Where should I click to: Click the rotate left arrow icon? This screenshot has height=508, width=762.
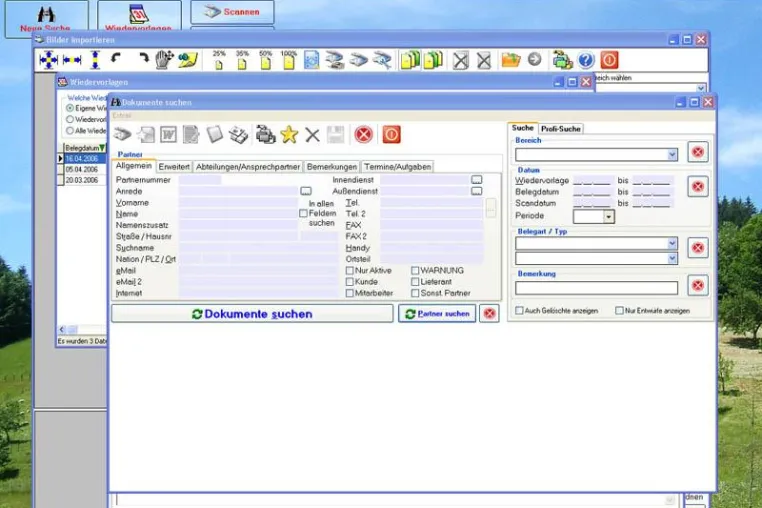(116, 59)
